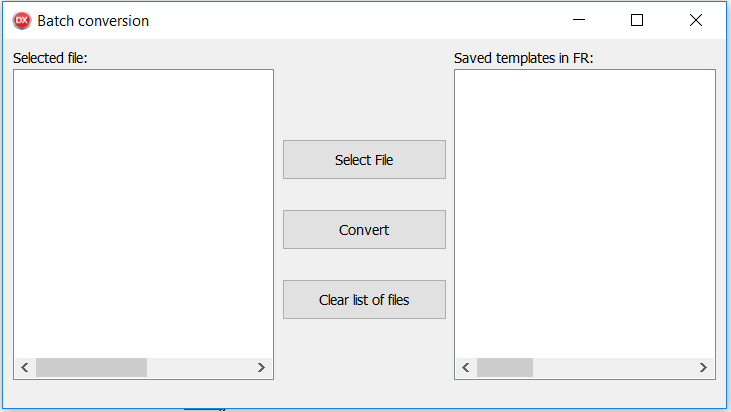Maximize the Batch conversion window
731x412 pixels.
click(637, 20)
